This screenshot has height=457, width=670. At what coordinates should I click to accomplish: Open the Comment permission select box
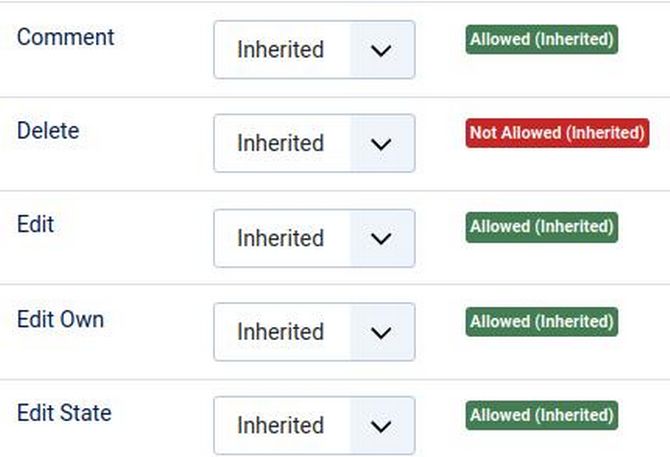point(282,50)
